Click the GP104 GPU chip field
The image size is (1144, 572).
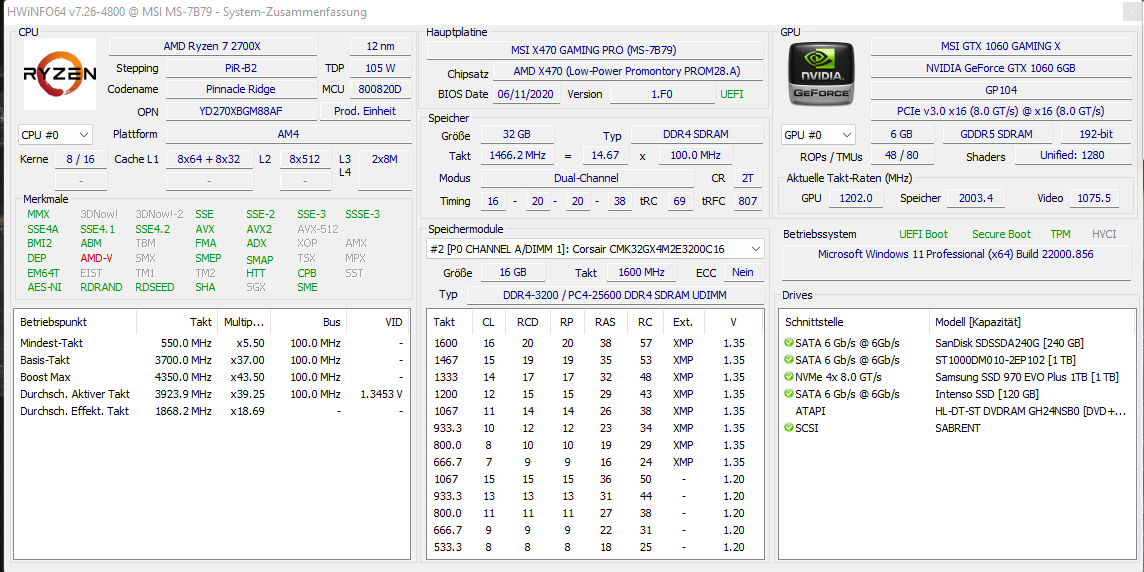coord(1001,90)
